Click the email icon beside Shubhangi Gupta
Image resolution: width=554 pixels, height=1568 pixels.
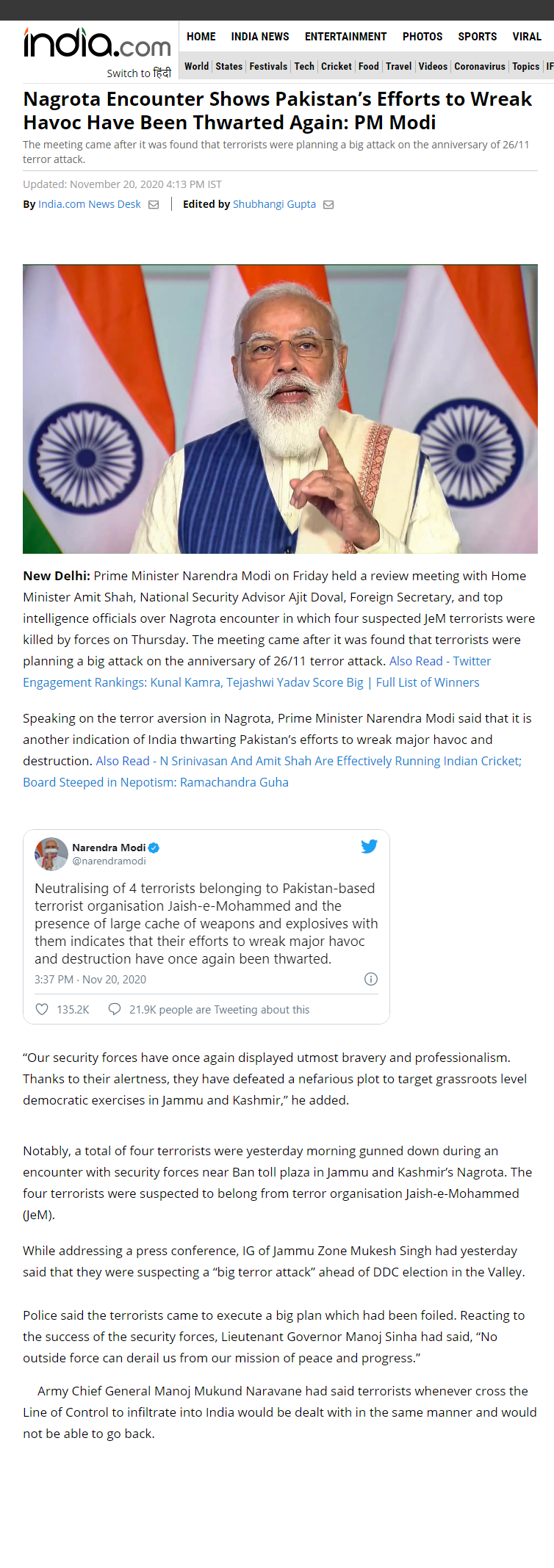click(328, 205)
